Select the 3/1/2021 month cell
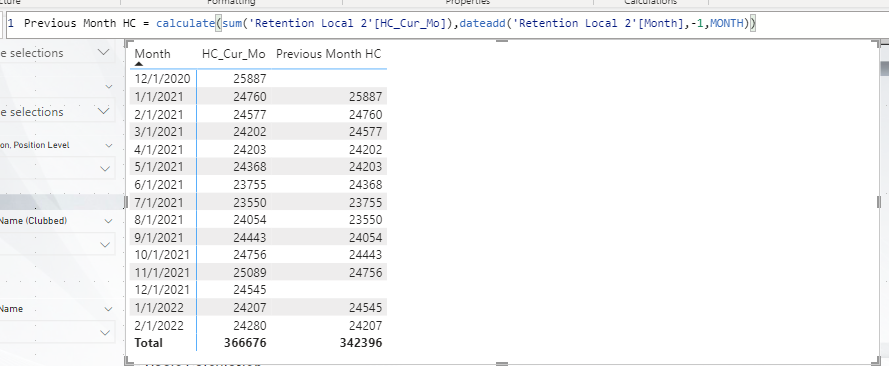889x366 pixels. (159, 132)
